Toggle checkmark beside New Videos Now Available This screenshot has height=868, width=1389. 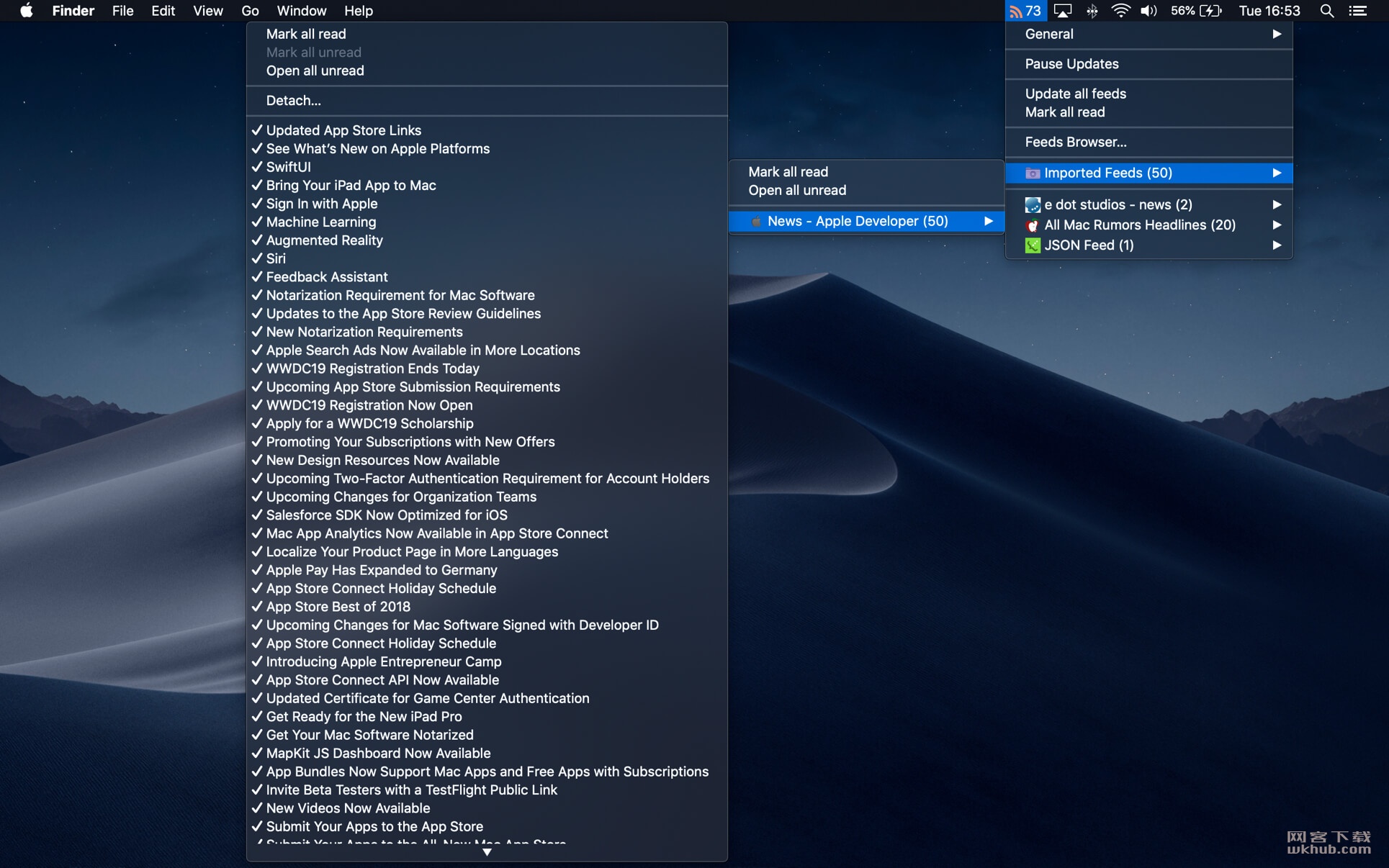257,808
